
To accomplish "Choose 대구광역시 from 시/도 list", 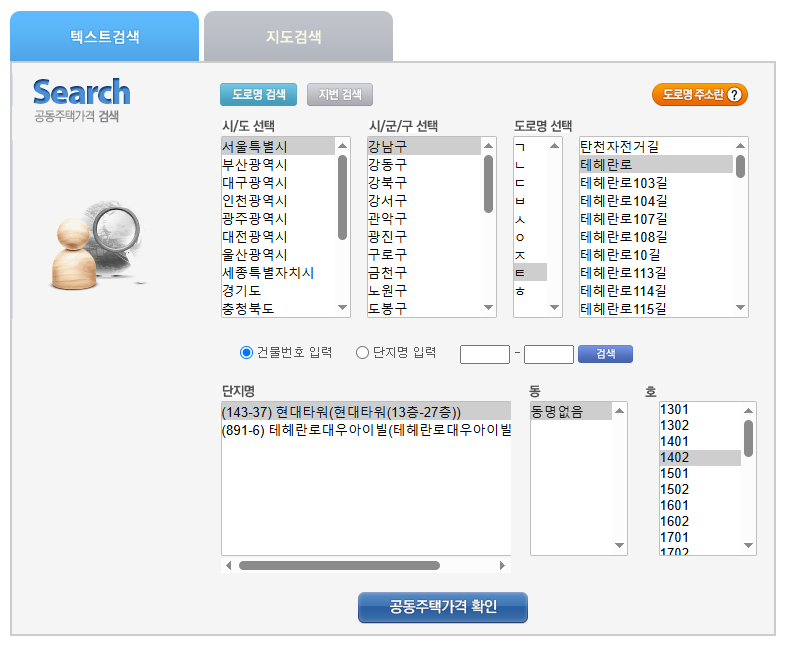I will [x=278, y=182].
